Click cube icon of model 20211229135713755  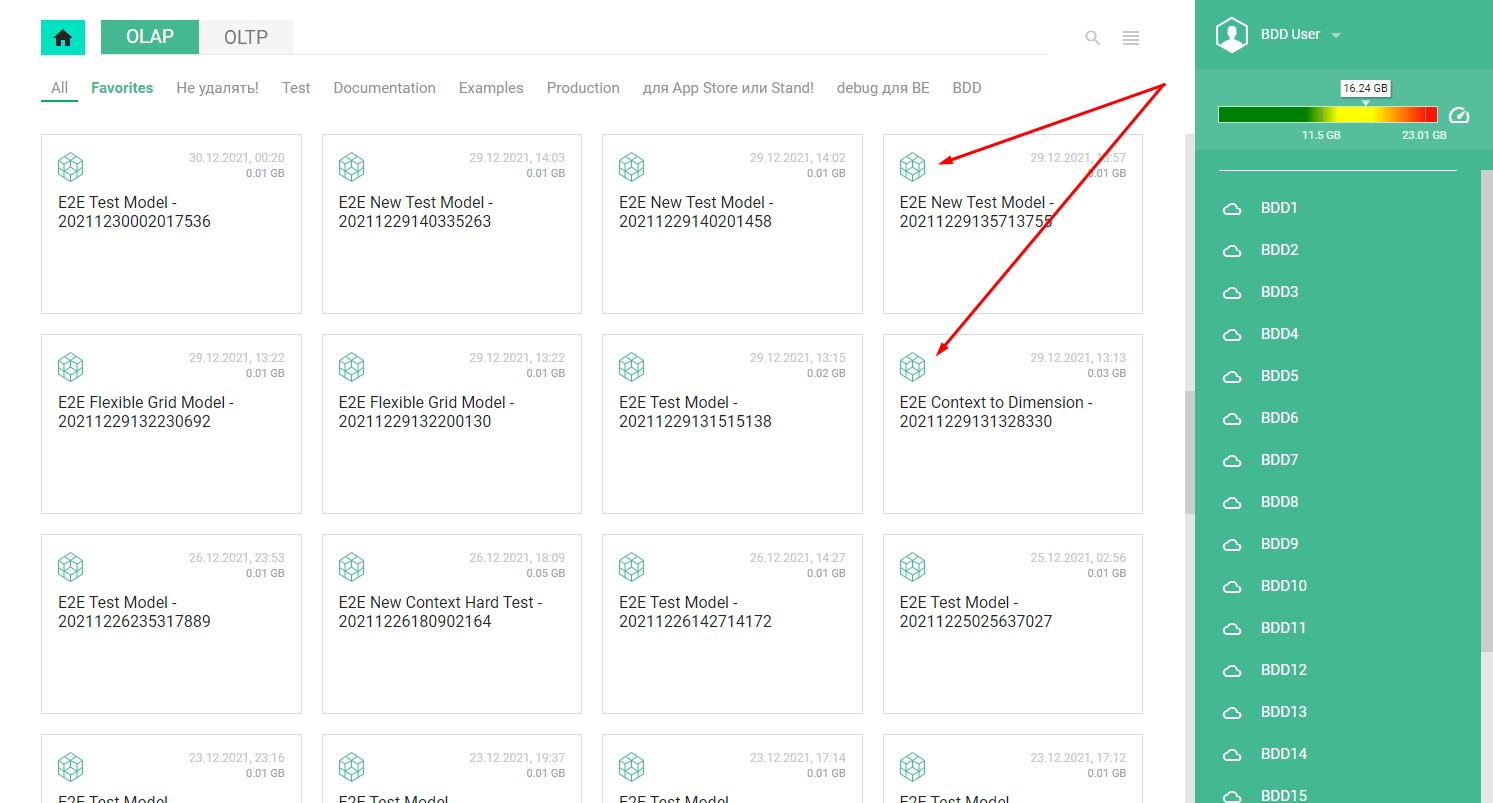912,167
